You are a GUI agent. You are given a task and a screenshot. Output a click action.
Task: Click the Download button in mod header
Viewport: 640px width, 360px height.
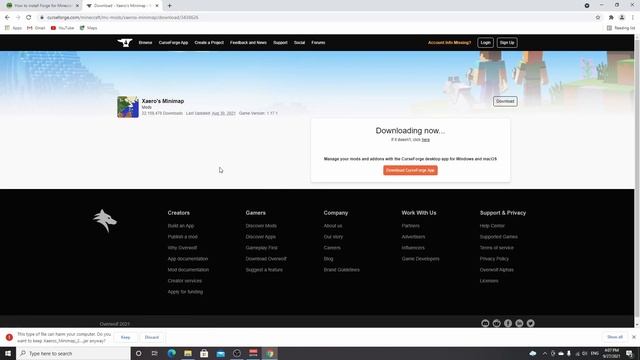point(505,101)
